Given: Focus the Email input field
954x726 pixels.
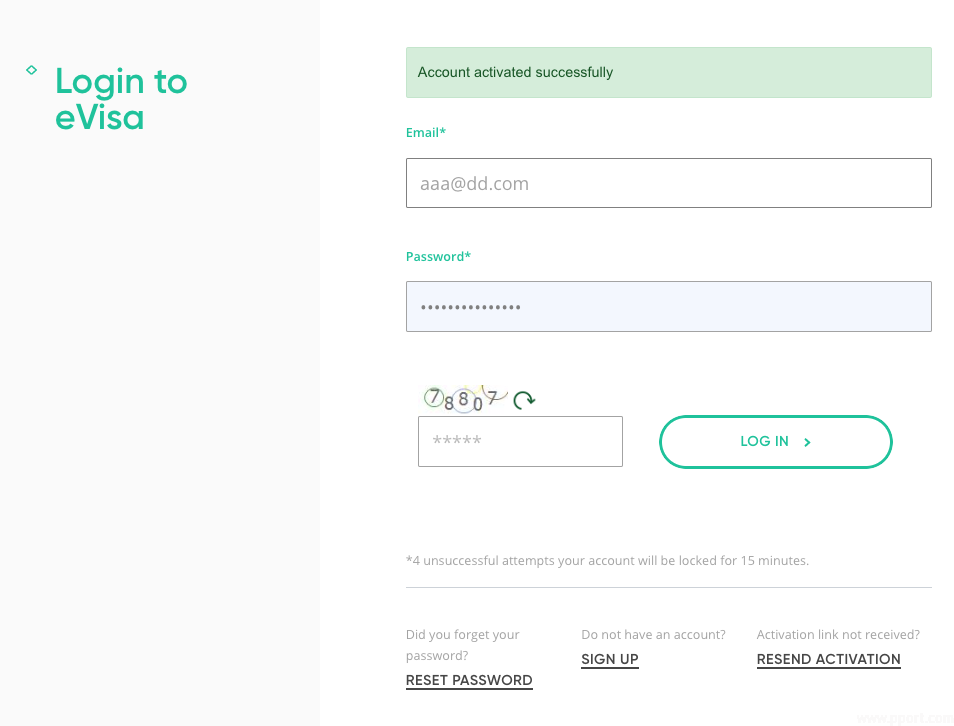Looking at the screenshot, I should [668, 183].
